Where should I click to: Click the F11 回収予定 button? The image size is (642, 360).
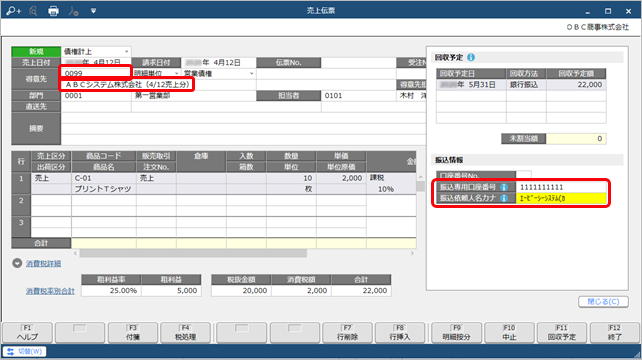562,333
